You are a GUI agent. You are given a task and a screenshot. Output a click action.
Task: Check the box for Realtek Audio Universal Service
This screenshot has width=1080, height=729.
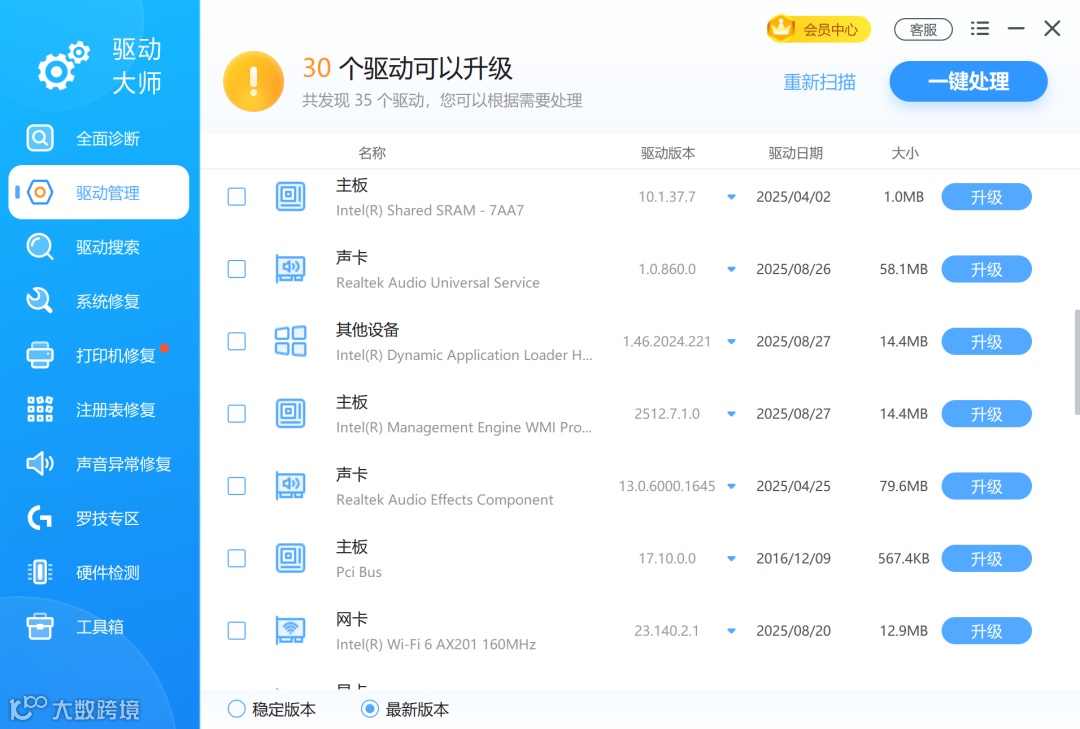(237, 269)
